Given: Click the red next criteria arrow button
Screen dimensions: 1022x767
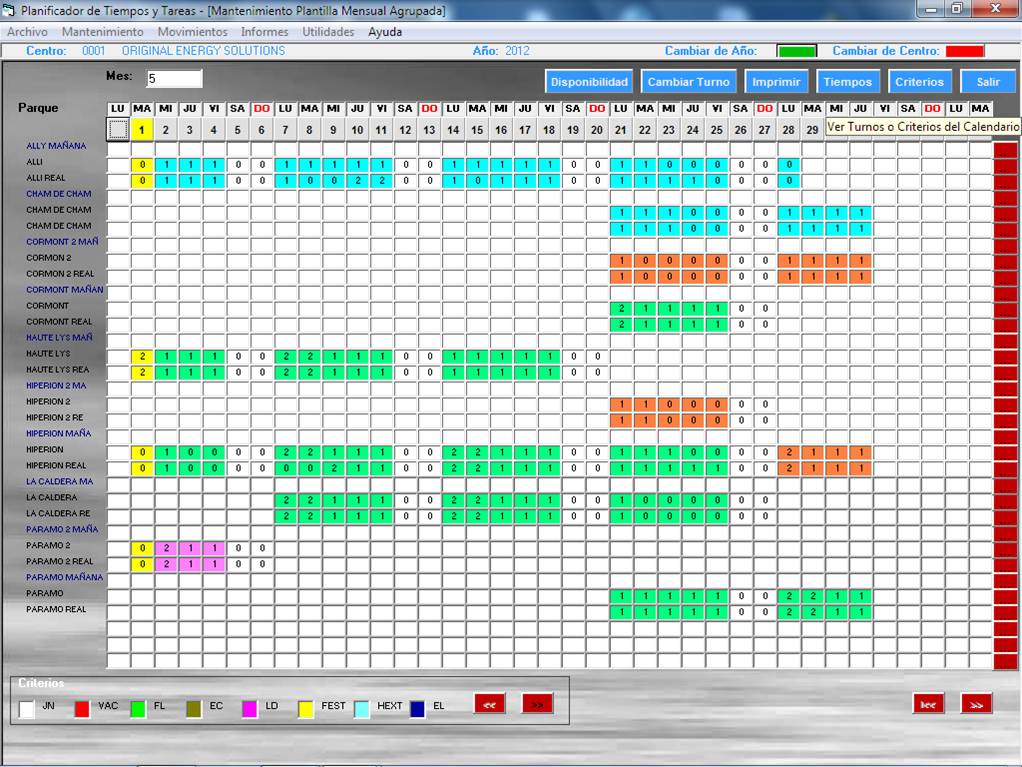Looking at the screenshot, I should (537, 704).
